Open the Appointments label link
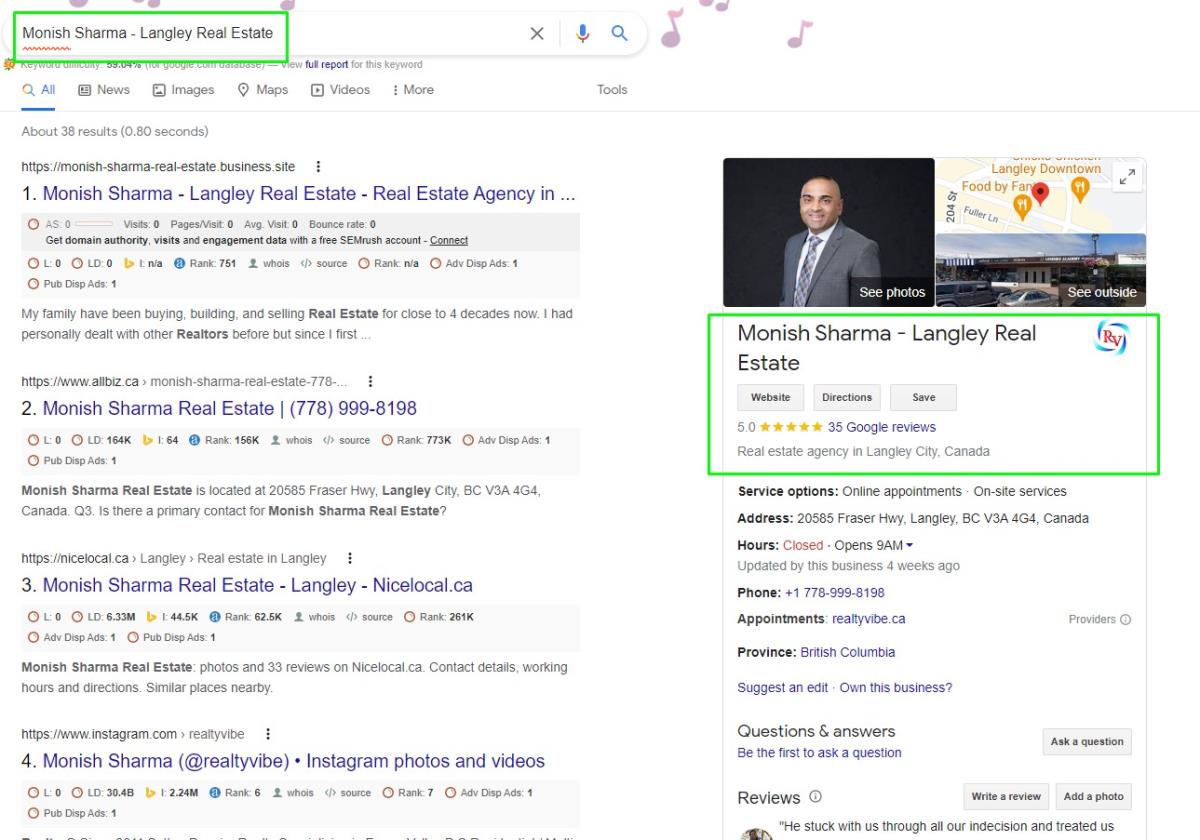 point(782,619)
